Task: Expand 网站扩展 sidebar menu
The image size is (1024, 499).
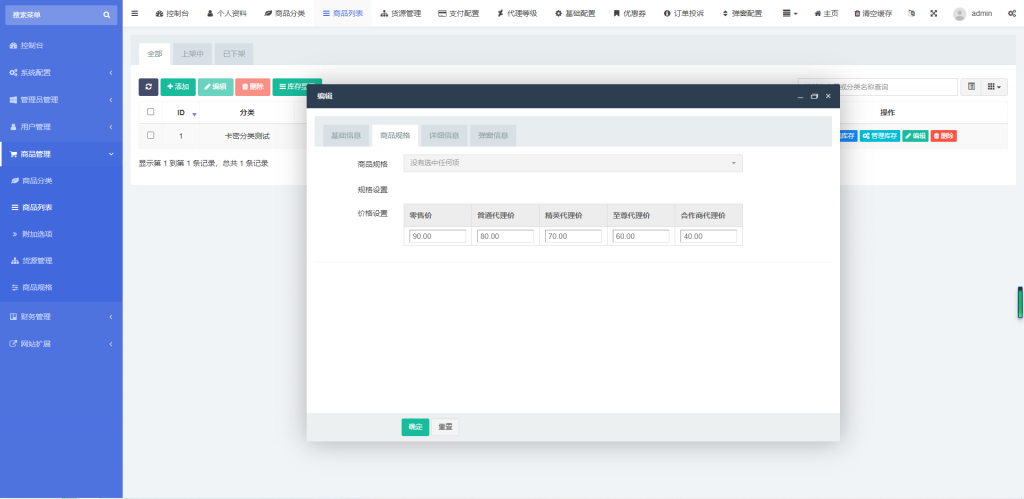Action: (x=61, y=344)
